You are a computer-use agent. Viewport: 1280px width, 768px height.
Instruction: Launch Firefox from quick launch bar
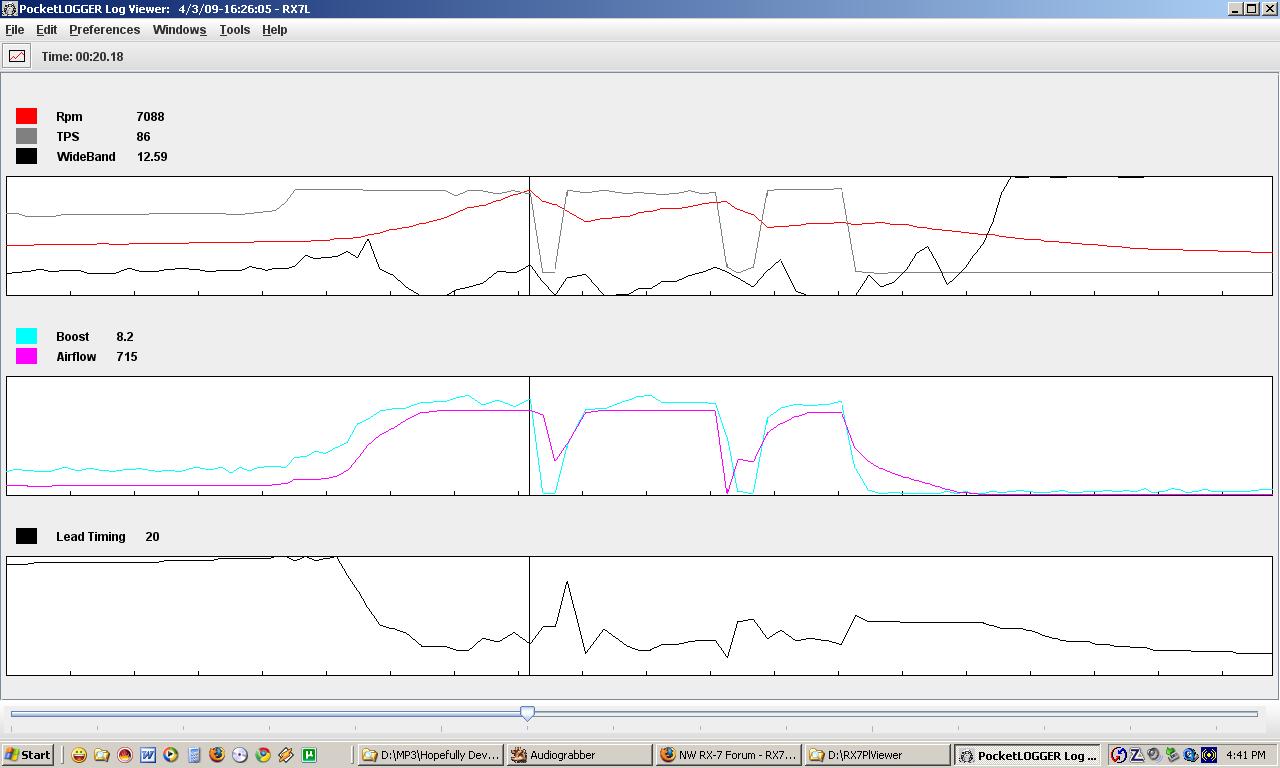pyautogui.click(x=217, y=755)
